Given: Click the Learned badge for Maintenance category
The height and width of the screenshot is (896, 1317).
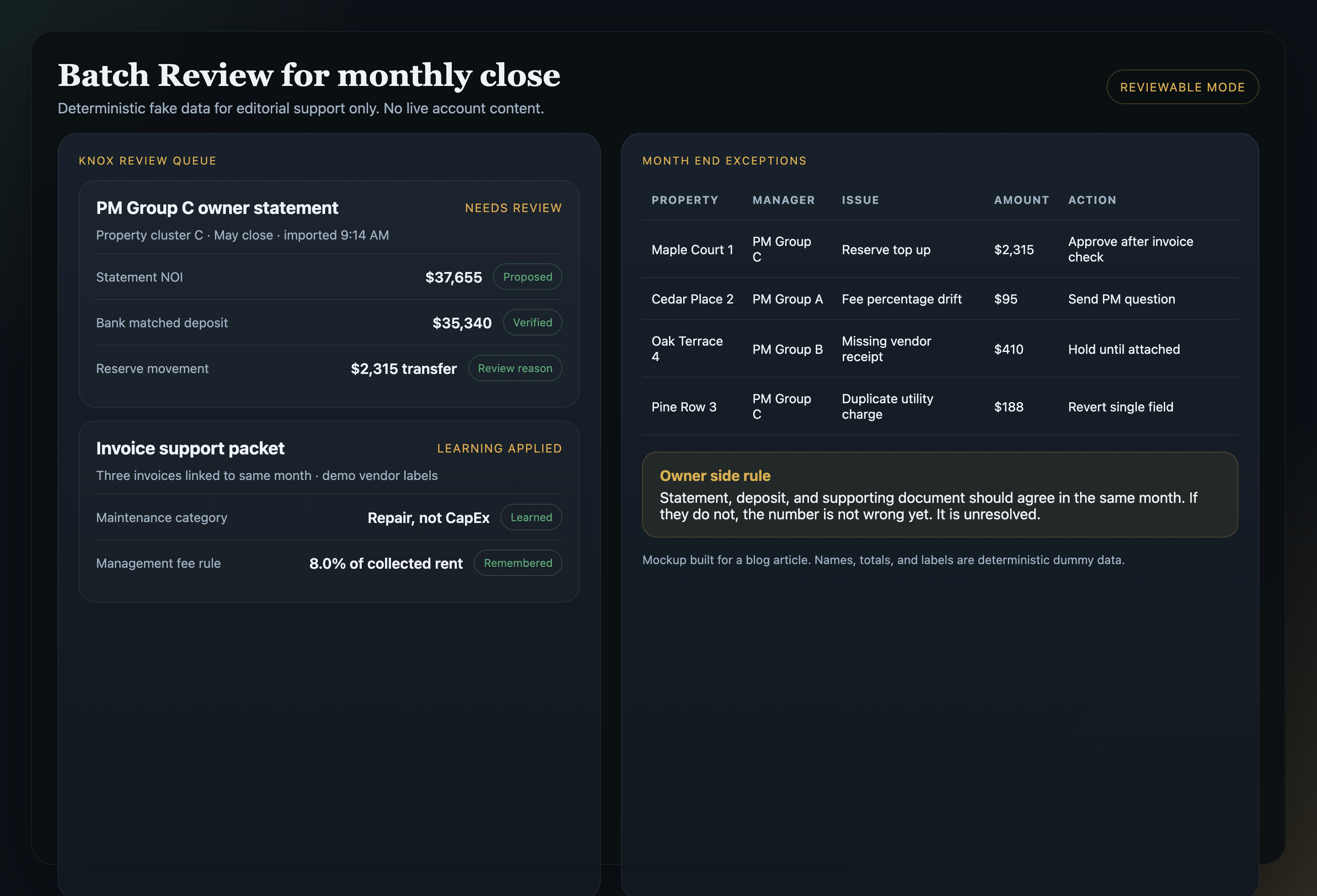Looking at the screenshot, I should tap(531, 517).
